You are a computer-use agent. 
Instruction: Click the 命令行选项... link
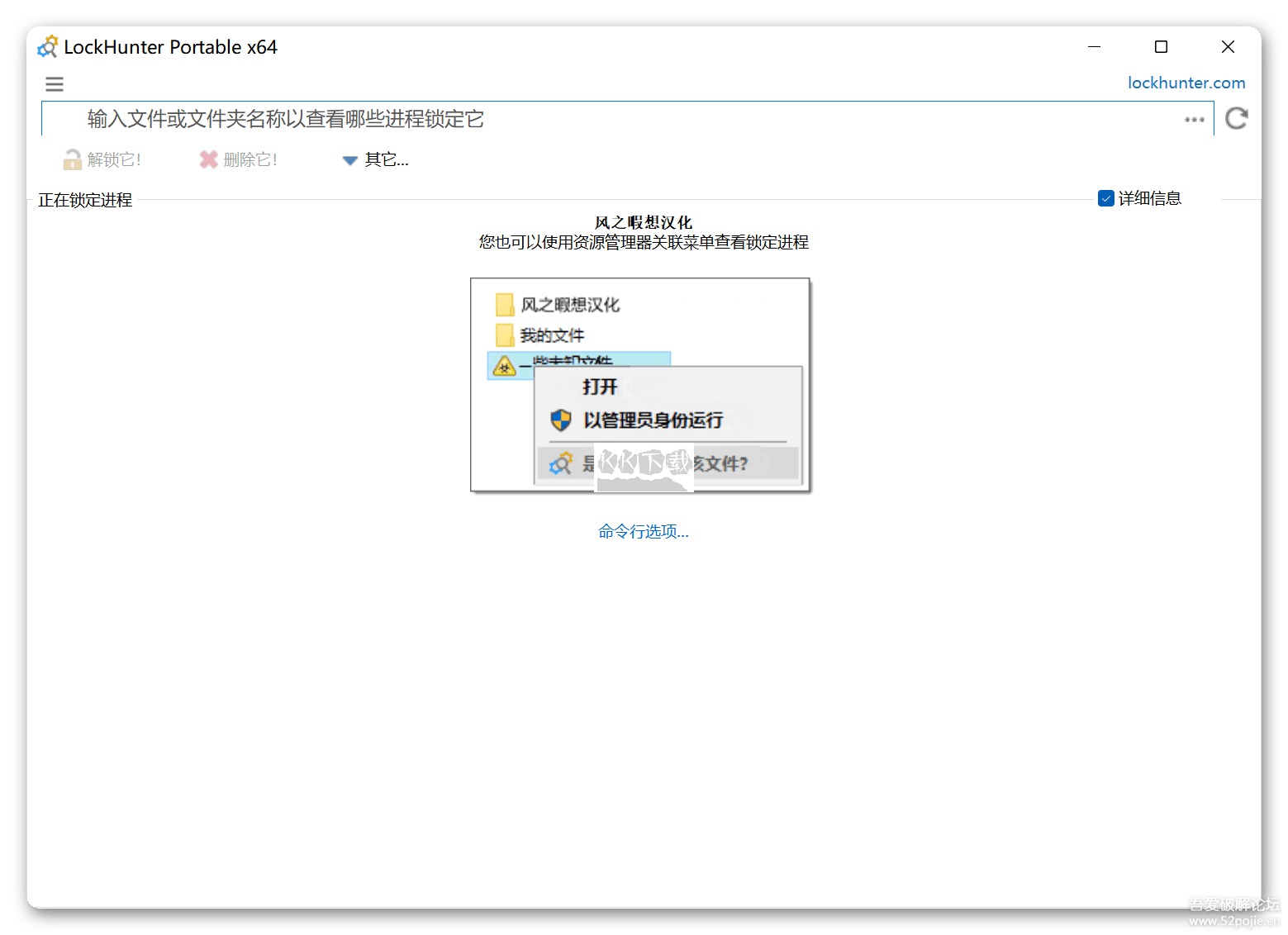(x=643, y=531)
